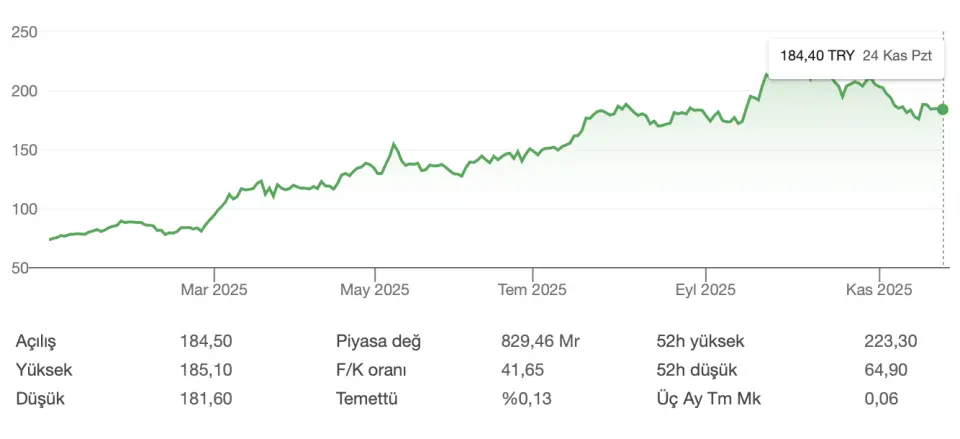Click the Temettü label
The width and height of the screenshot is (960, 439).
pos(367,398)
